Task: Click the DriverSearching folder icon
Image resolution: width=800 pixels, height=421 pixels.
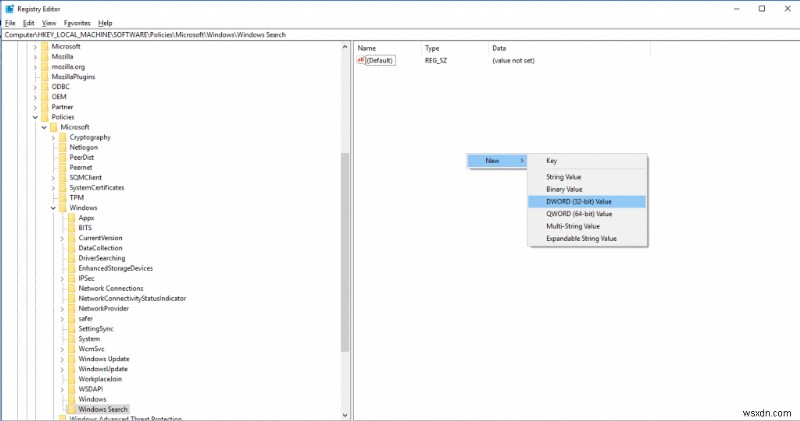Action: (x=71, y=258)
